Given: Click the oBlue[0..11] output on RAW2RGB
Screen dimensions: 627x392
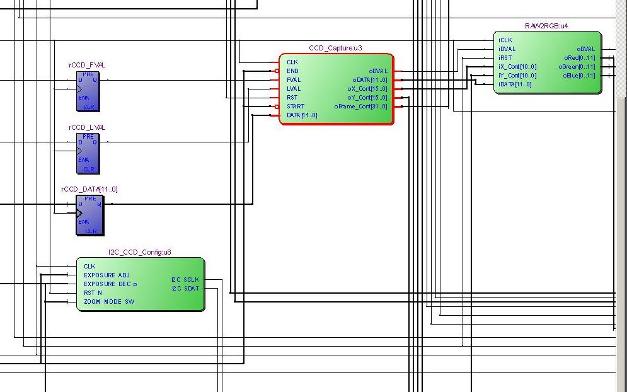Looking at the screenshot, I should pos(579,75).
